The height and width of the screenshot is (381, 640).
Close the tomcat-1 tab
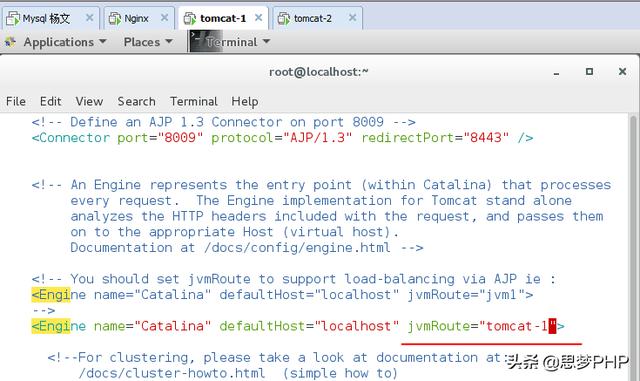pos(258,18)
